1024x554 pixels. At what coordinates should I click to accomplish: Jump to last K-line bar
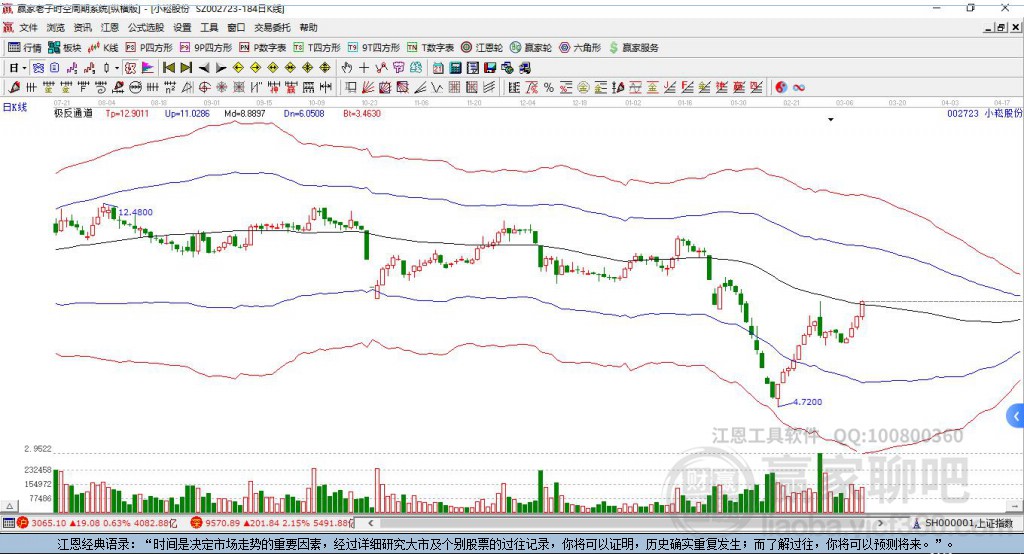[186, 68]
